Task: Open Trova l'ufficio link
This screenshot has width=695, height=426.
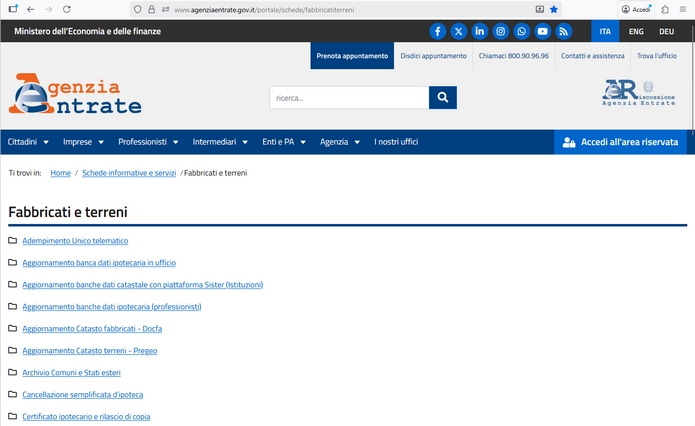Action: click(657, 56)
